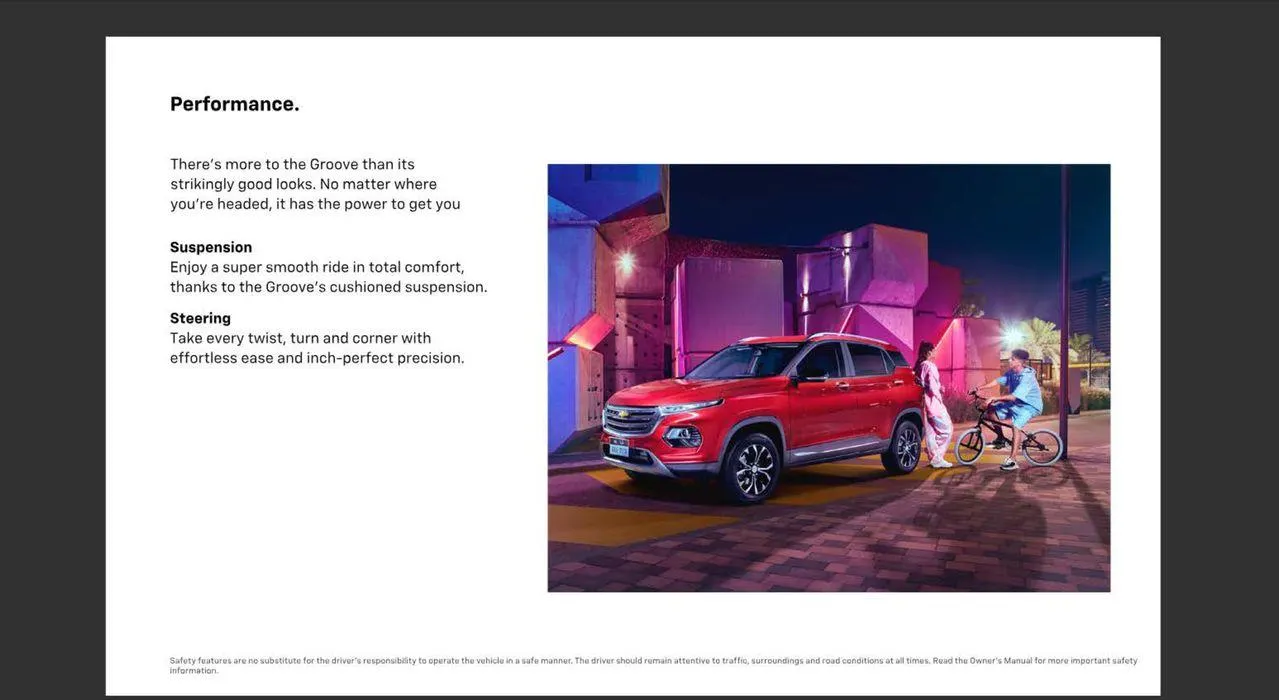
Task: Click the paragraph starting 'There's more to the Groove'
Action: (315, 184)
